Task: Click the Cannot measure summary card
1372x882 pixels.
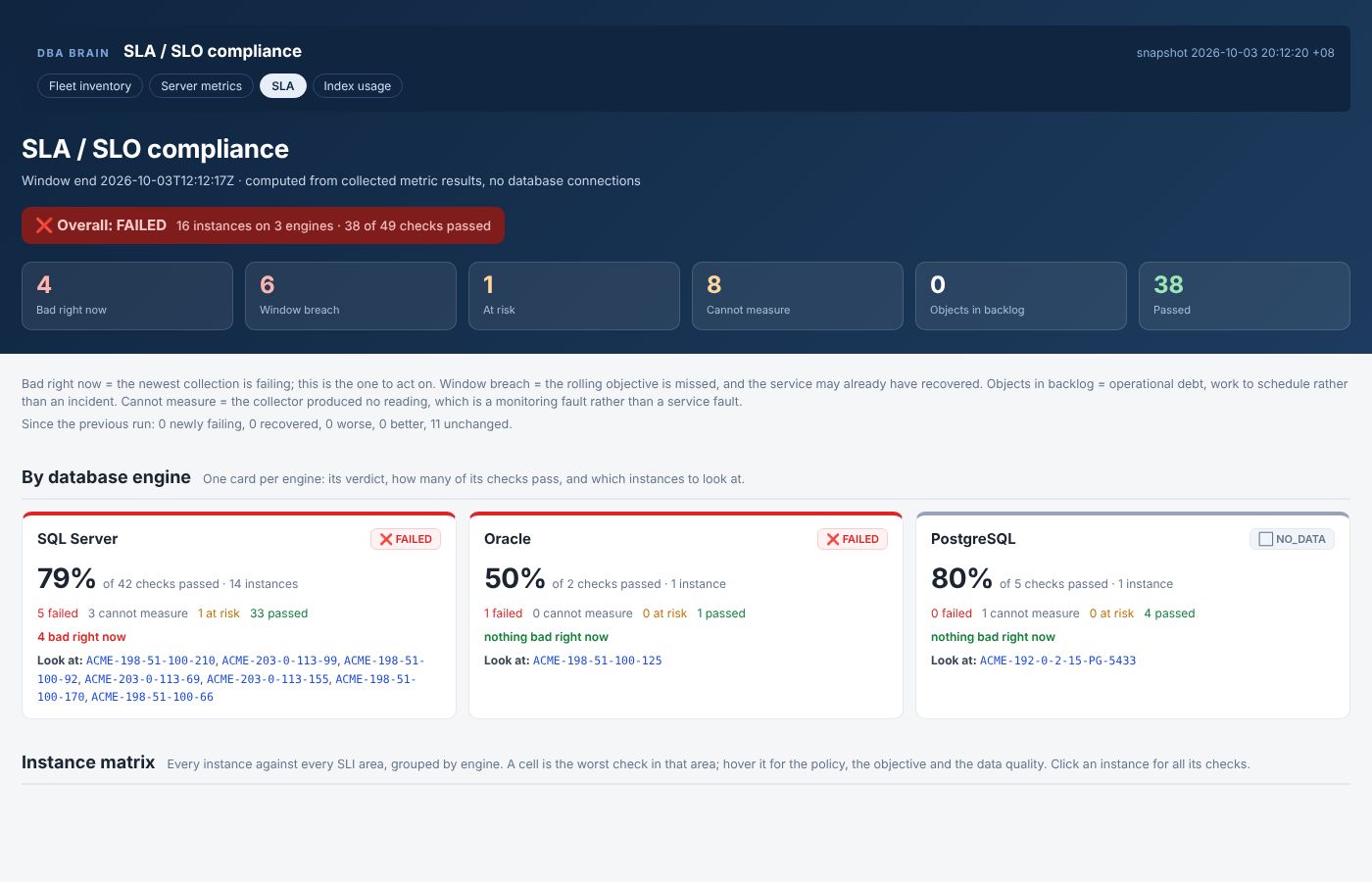Action: point(798,296)
